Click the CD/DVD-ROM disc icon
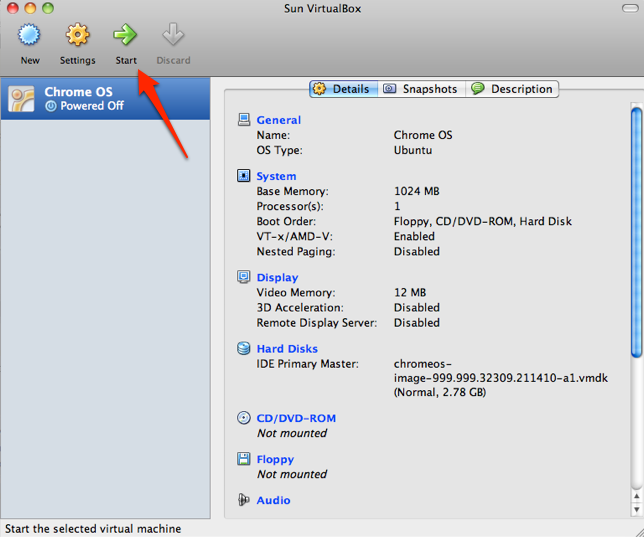 pyautogui.click(x=244, y=417)
